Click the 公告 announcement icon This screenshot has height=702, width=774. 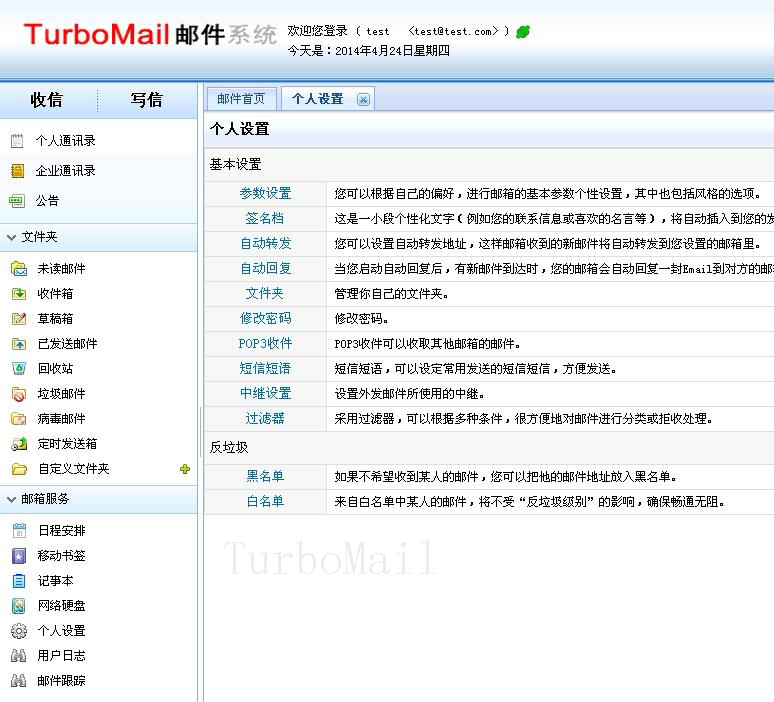pos(17,201)
